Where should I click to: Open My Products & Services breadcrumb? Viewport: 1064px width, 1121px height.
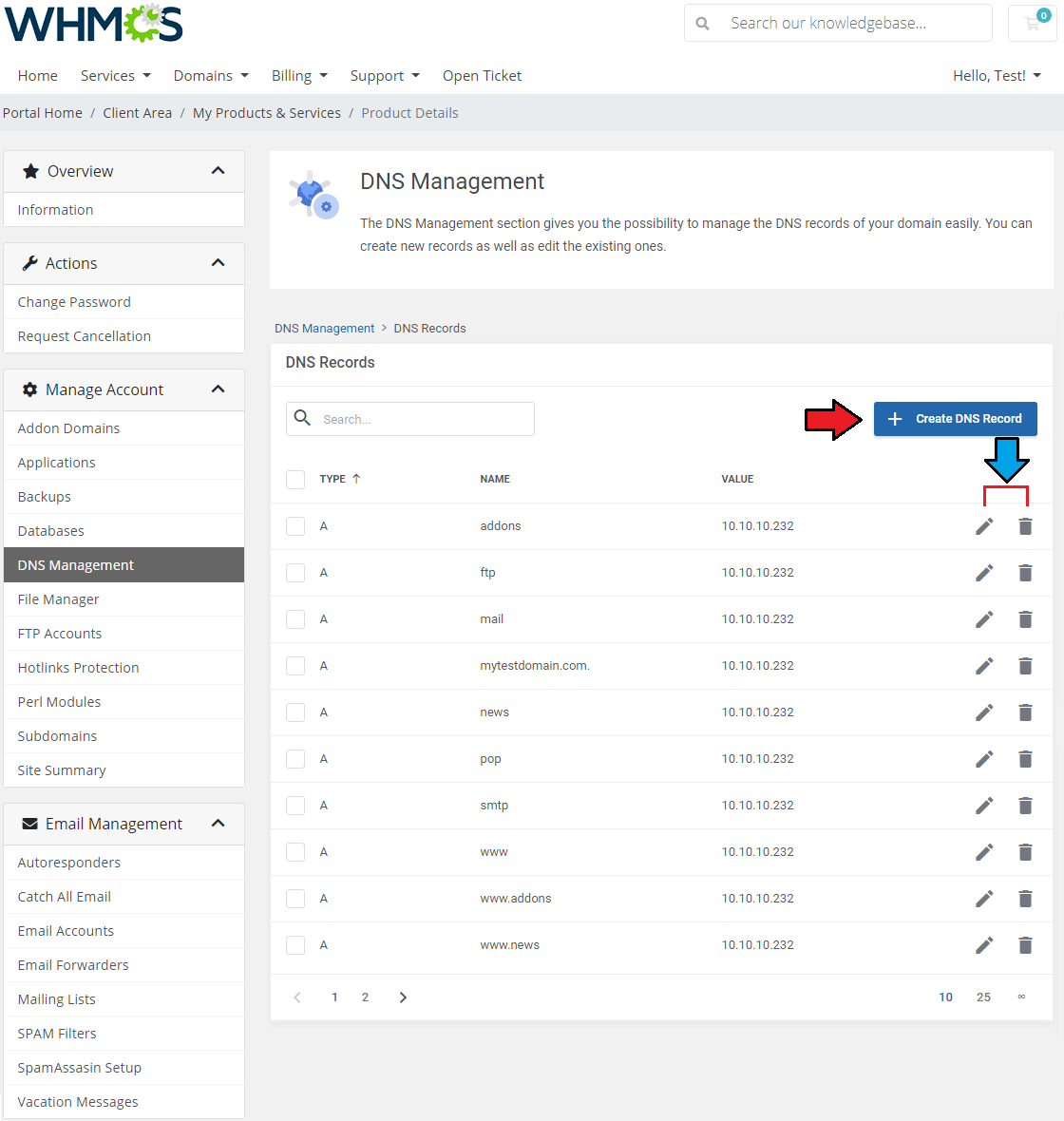click(x=267, y=113)
